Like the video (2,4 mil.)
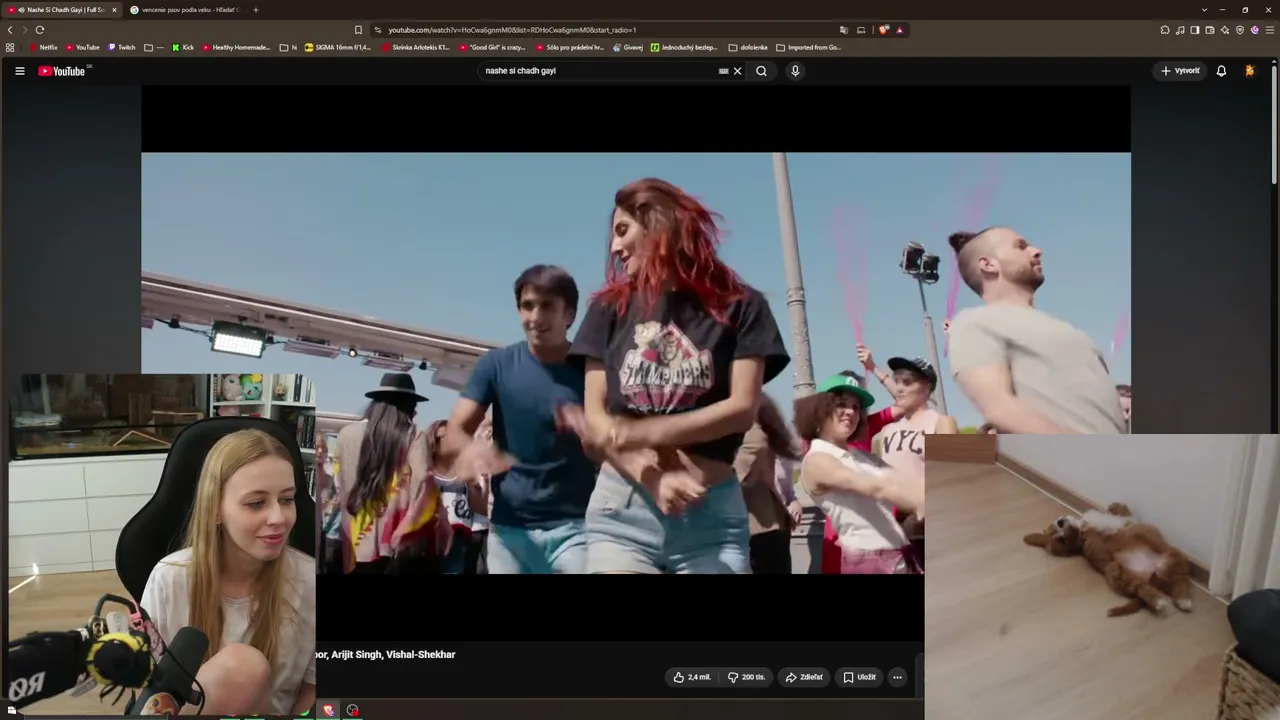This screenshot has height=720, width=1280. [x=692, y=677]
